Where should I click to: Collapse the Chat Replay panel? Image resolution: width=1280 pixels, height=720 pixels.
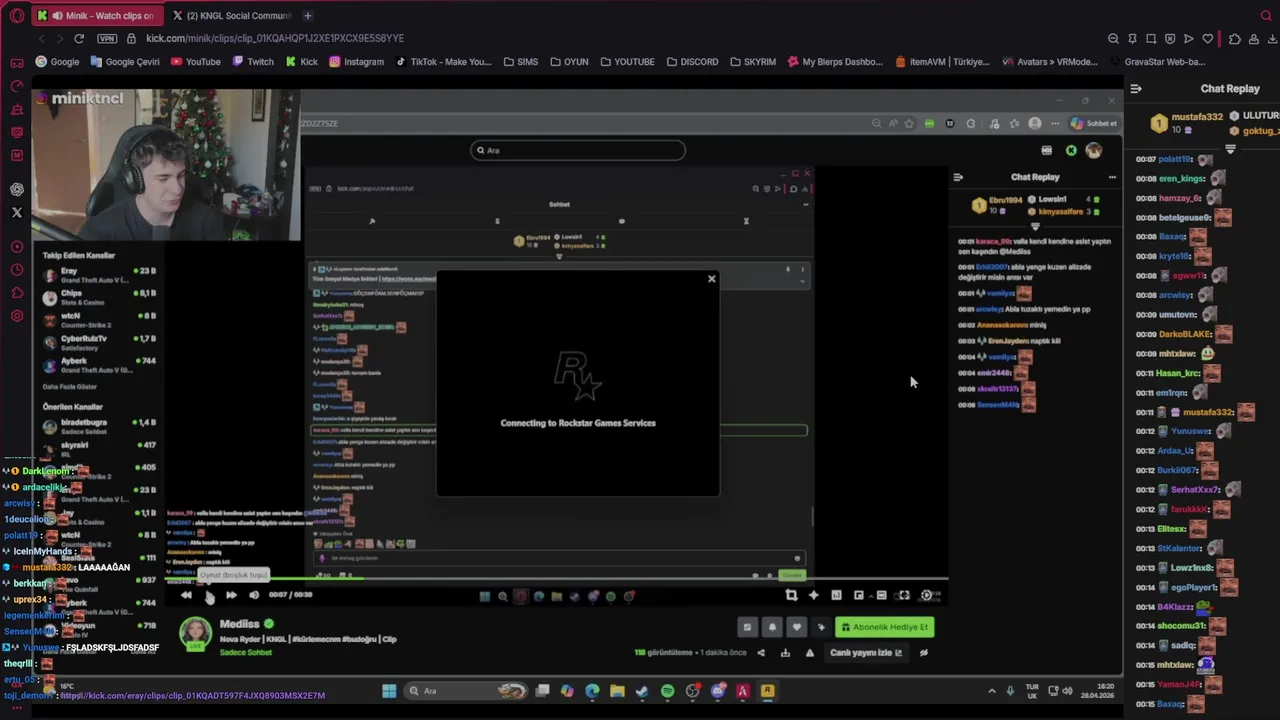tap(1136, 88)
